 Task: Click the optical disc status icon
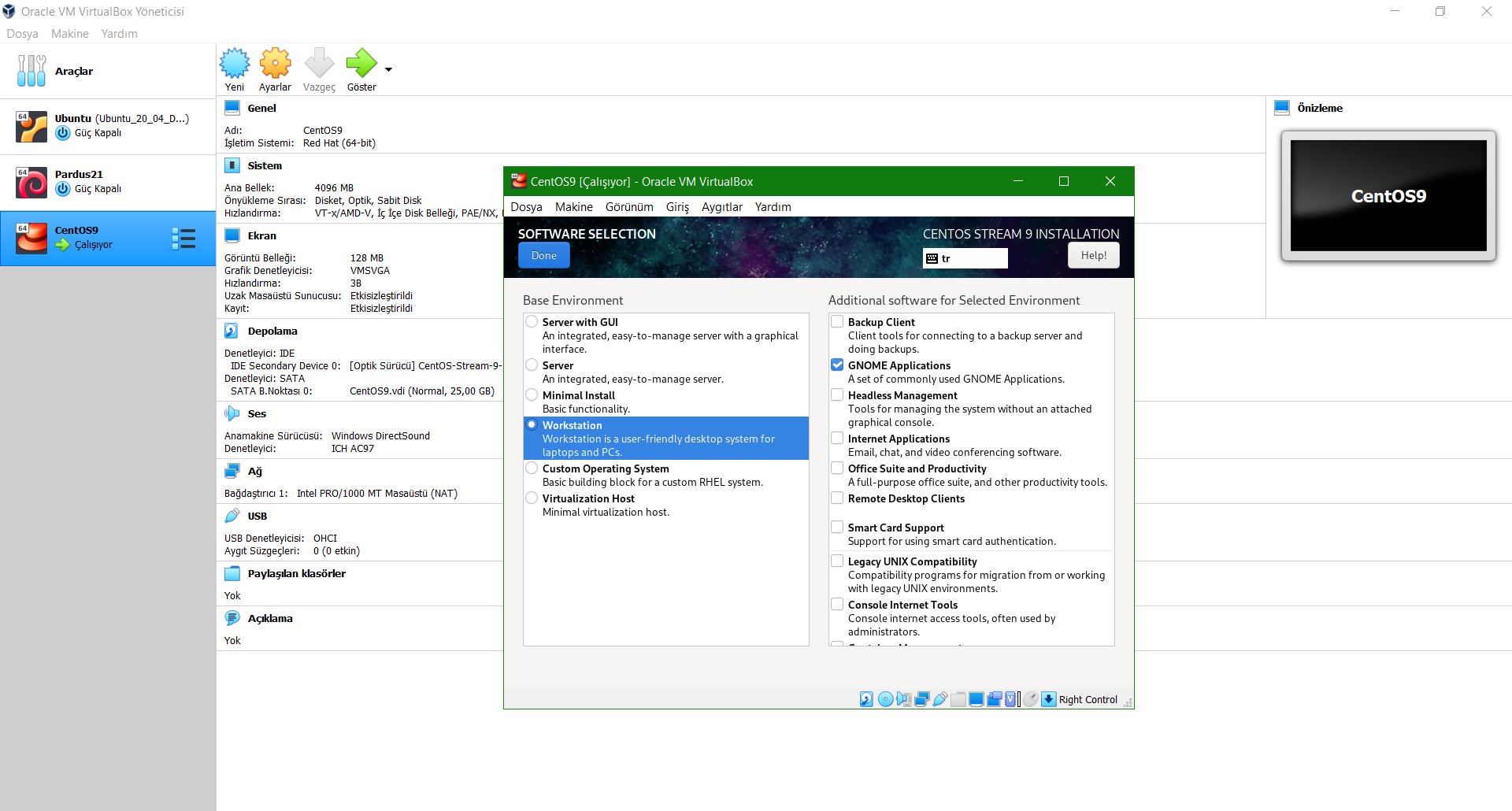click(885, 699)
